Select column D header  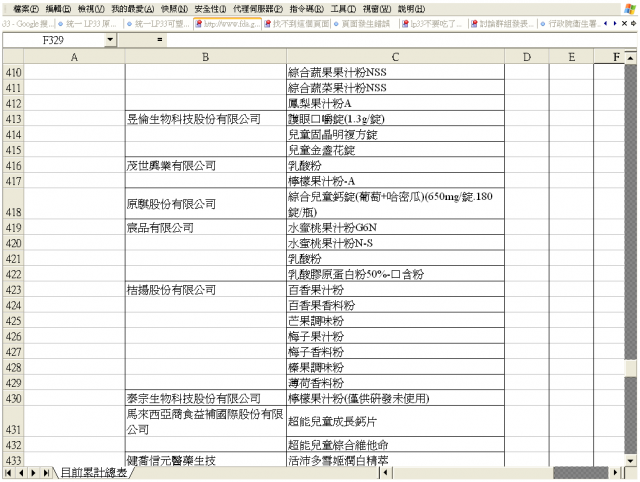coord(527,57)
